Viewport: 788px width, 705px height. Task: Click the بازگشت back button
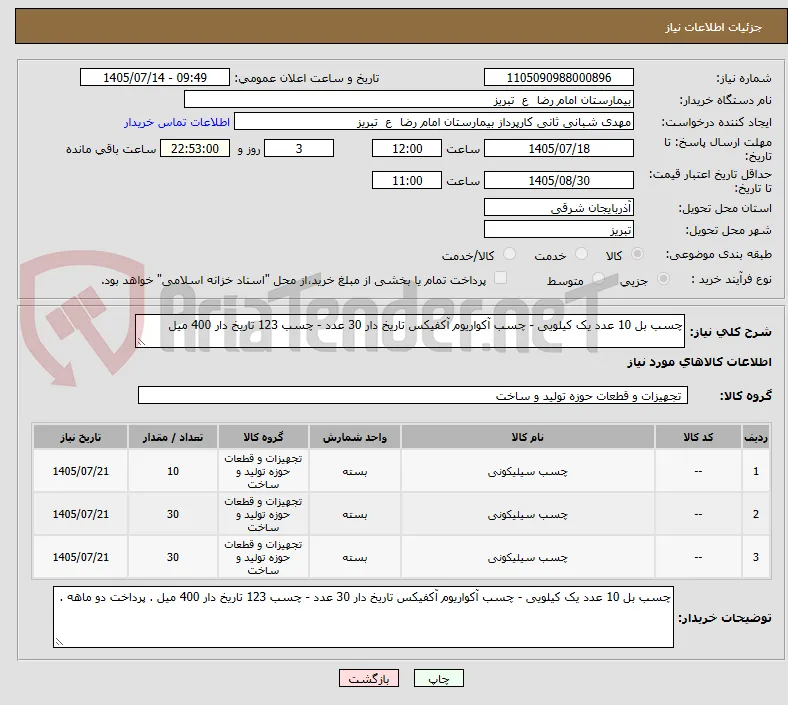pos(369,678)
